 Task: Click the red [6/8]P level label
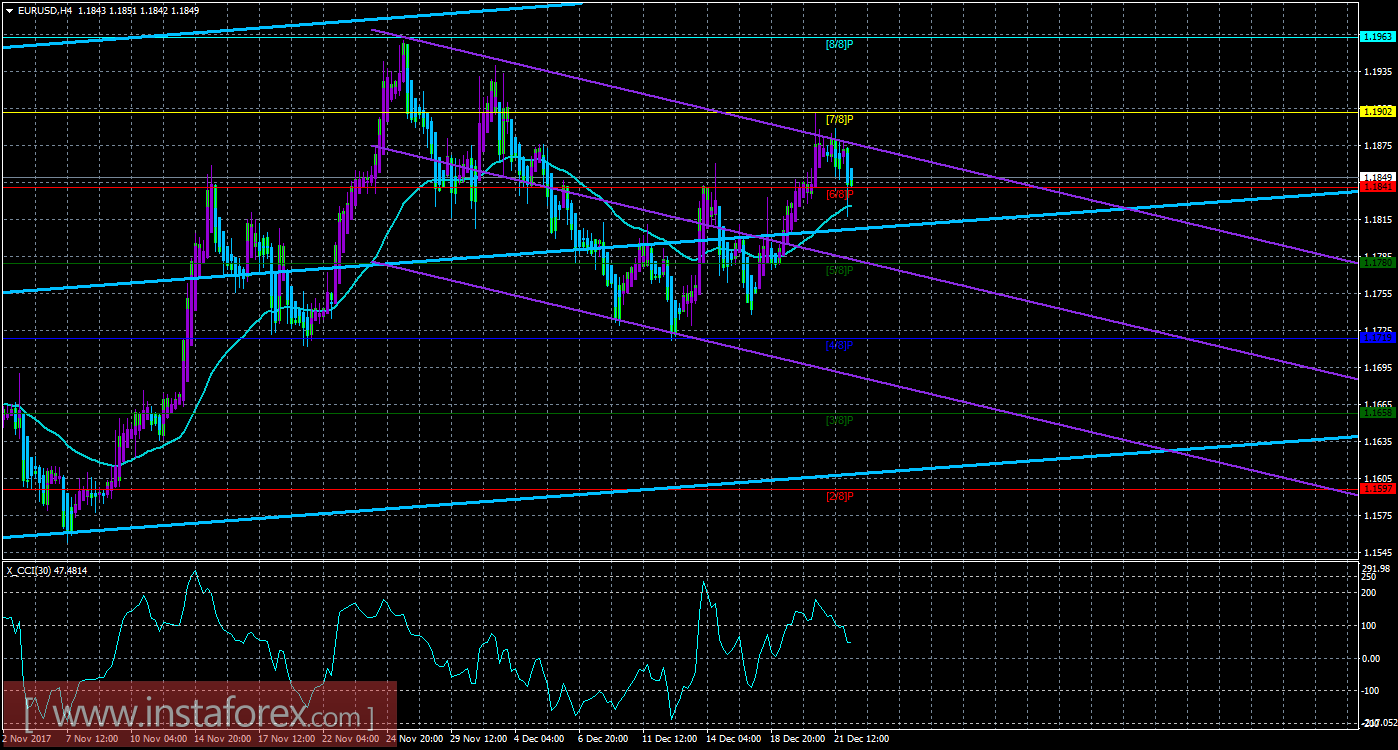point(839,194)
